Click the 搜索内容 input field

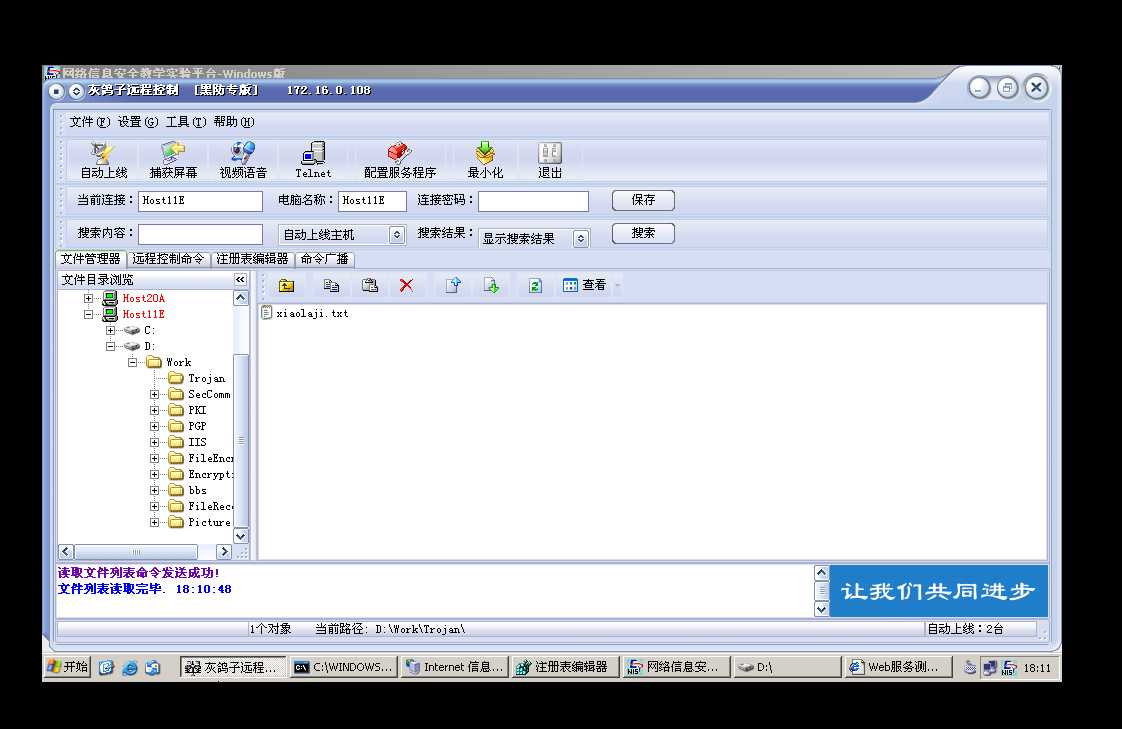(200, 234)
